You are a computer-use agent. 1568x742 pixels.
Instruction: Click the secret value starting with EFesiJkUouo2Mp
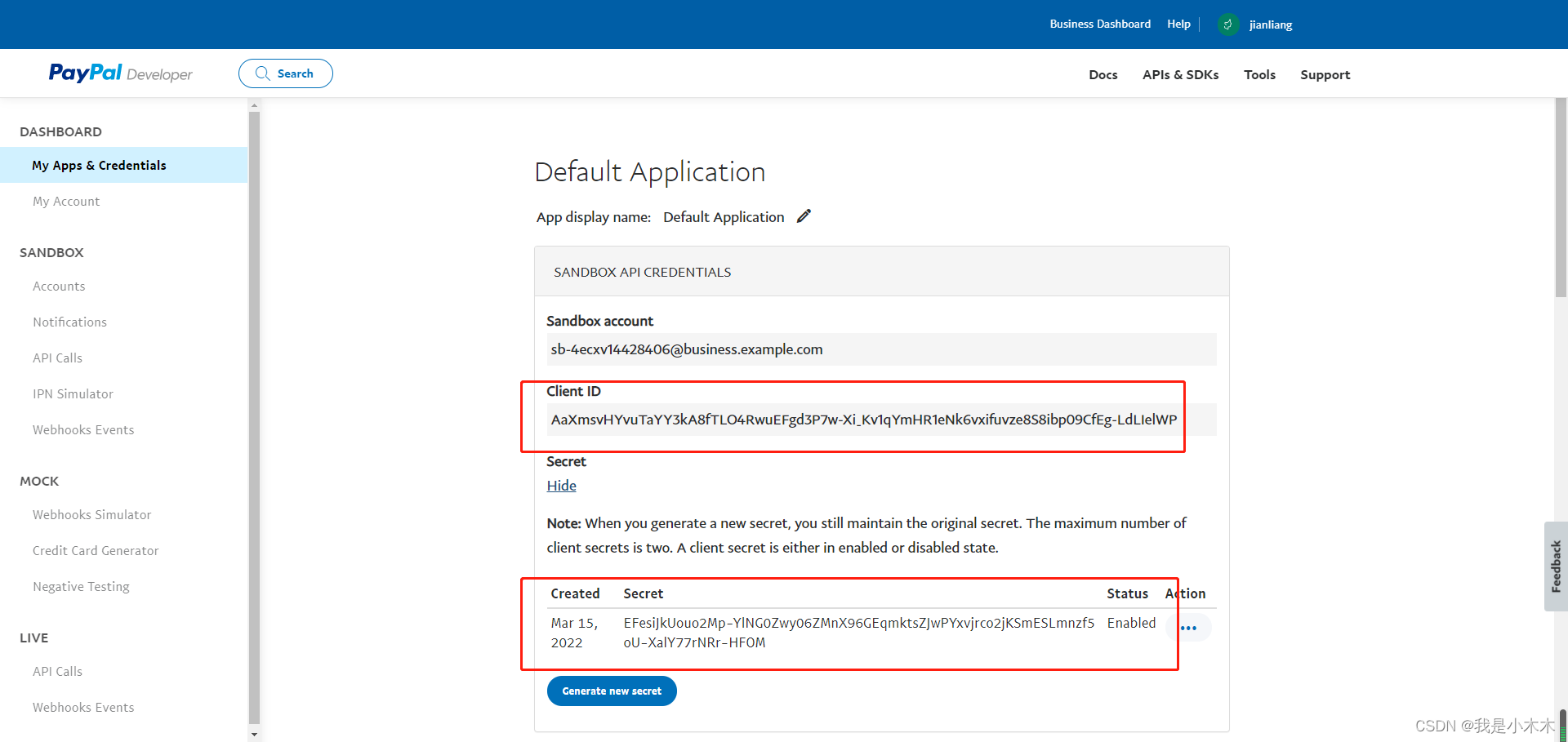pyautogui.click(x=858, y=633)
